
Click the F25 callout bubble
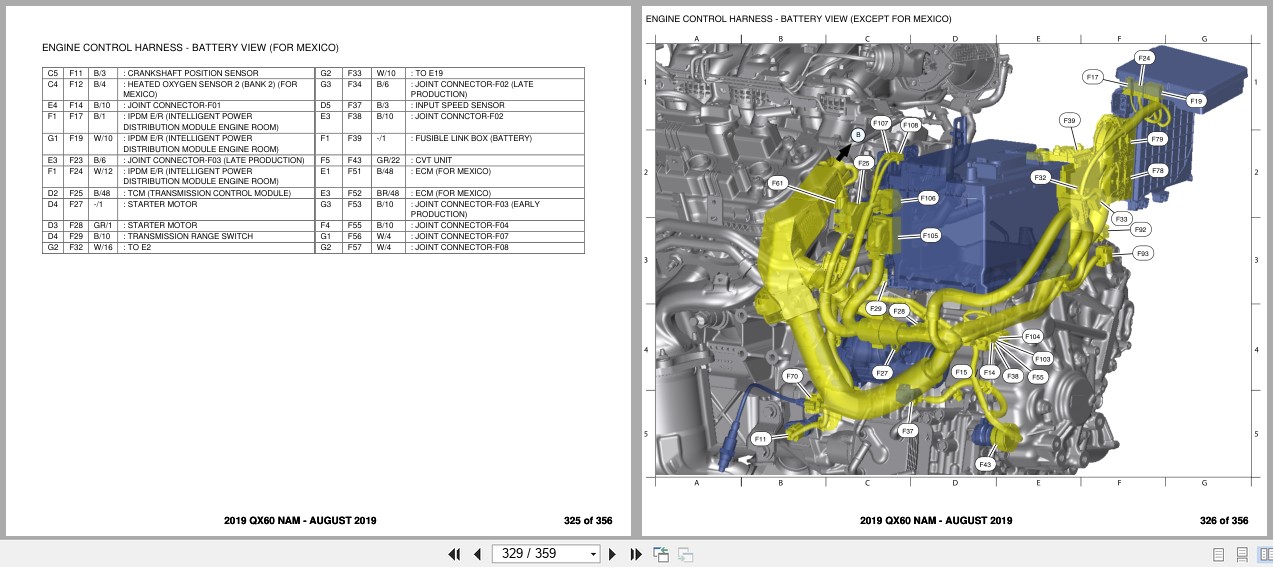(x=864, y=162)
